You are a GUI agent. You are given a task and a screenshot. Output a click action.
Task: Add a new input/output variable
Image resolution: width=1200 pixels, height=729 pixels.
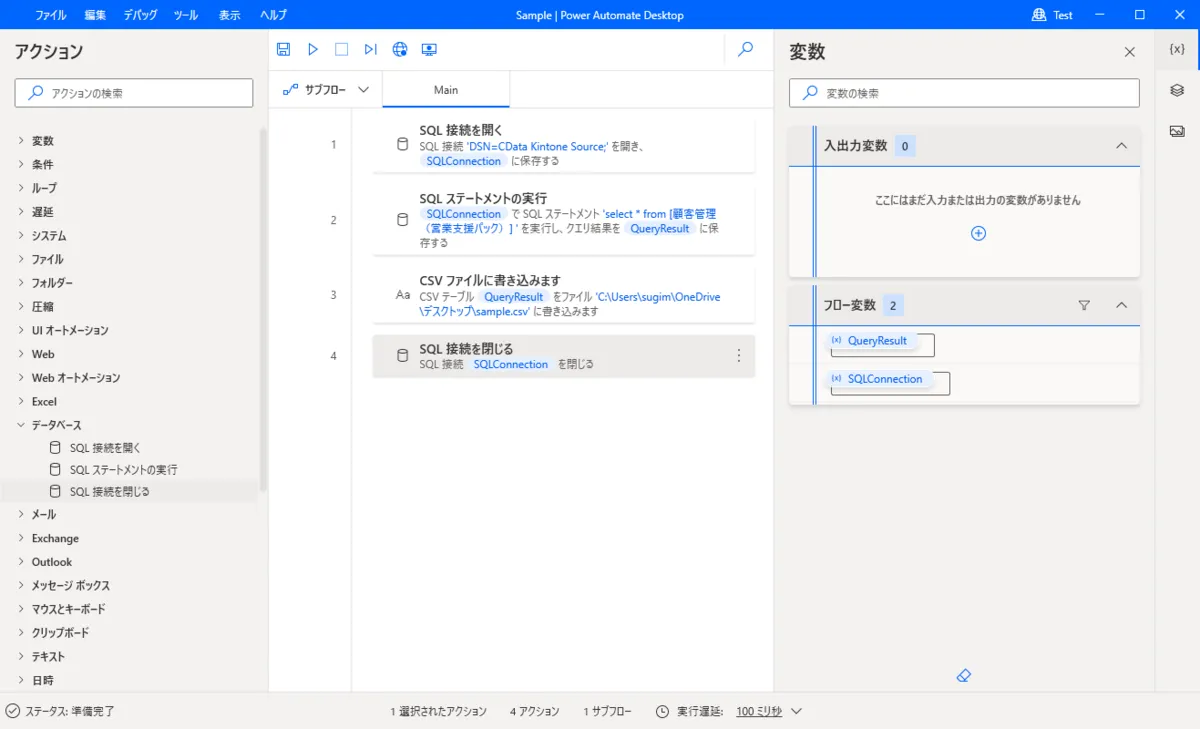[978, 232]
